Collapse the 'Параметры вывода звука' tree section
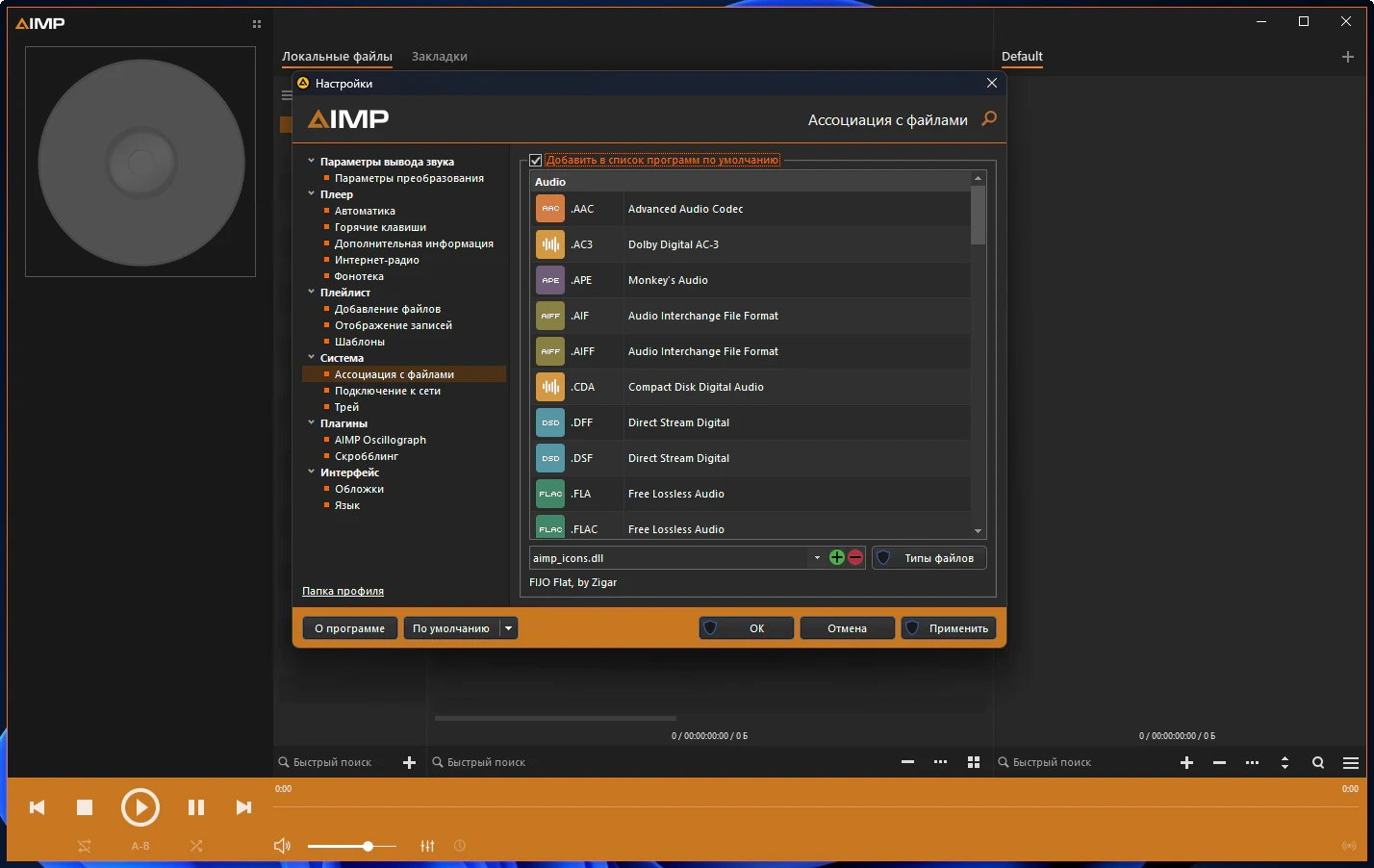The height and width of the screenshot is (868, 1374). pyautogui.click(x=311, y=162)
